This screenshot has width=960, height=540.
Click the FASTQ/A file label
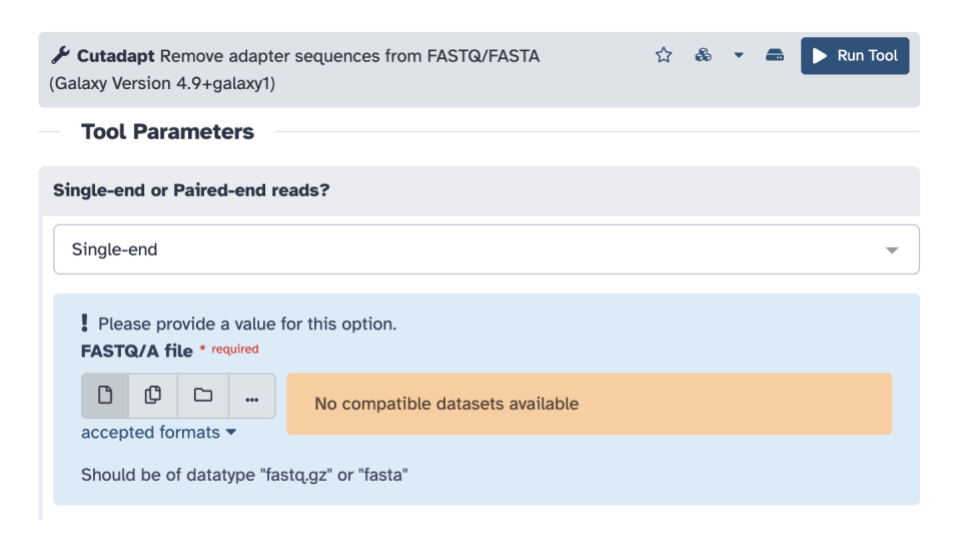coord(137,351)
